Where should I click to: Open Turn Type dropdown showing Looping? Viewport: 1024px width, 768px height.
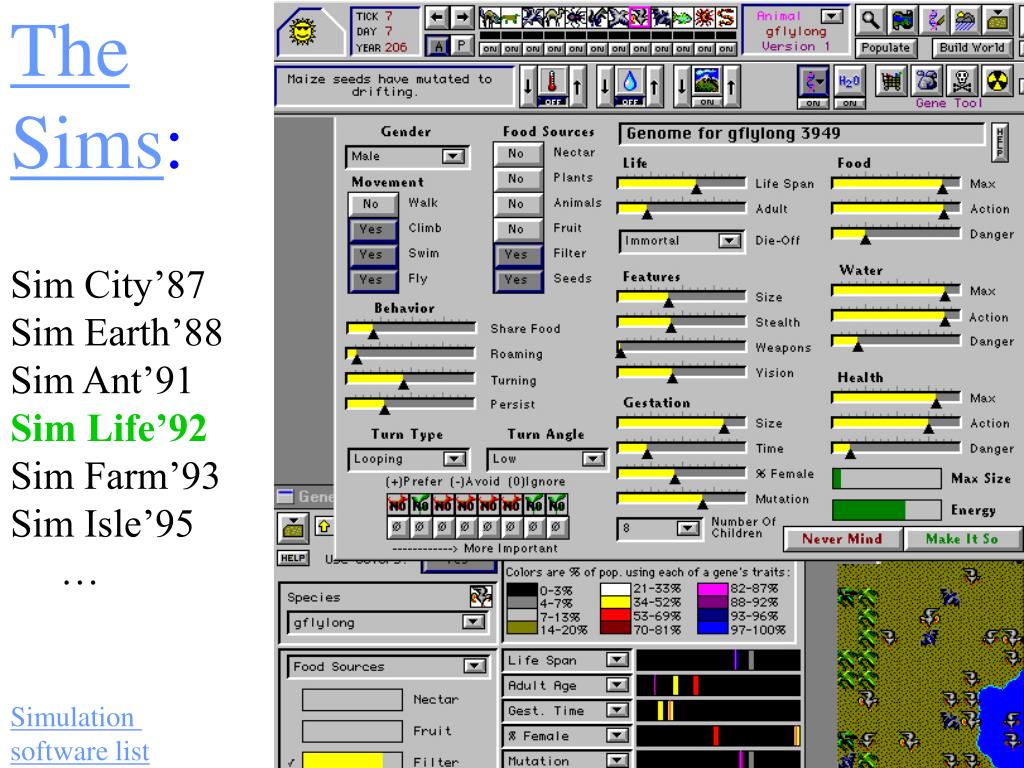point(408,459)
